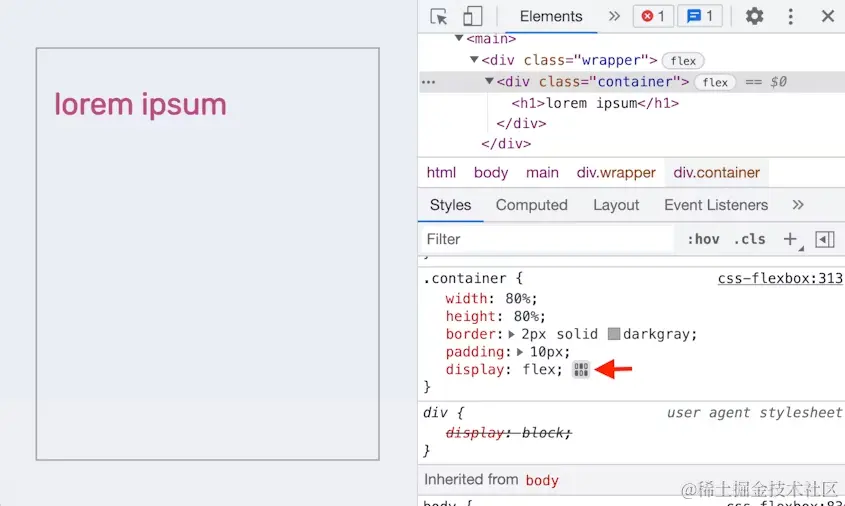Open the ellipsis actions for selected node
The width and height of the screenshot is (845, 506).
click(x=428, y=82)
